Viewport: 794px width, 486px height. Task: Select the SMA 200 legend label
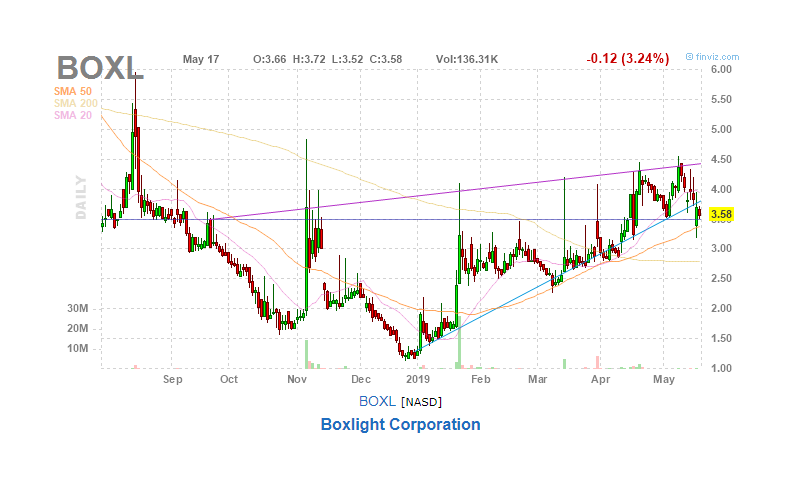click(x=75, y=103)
